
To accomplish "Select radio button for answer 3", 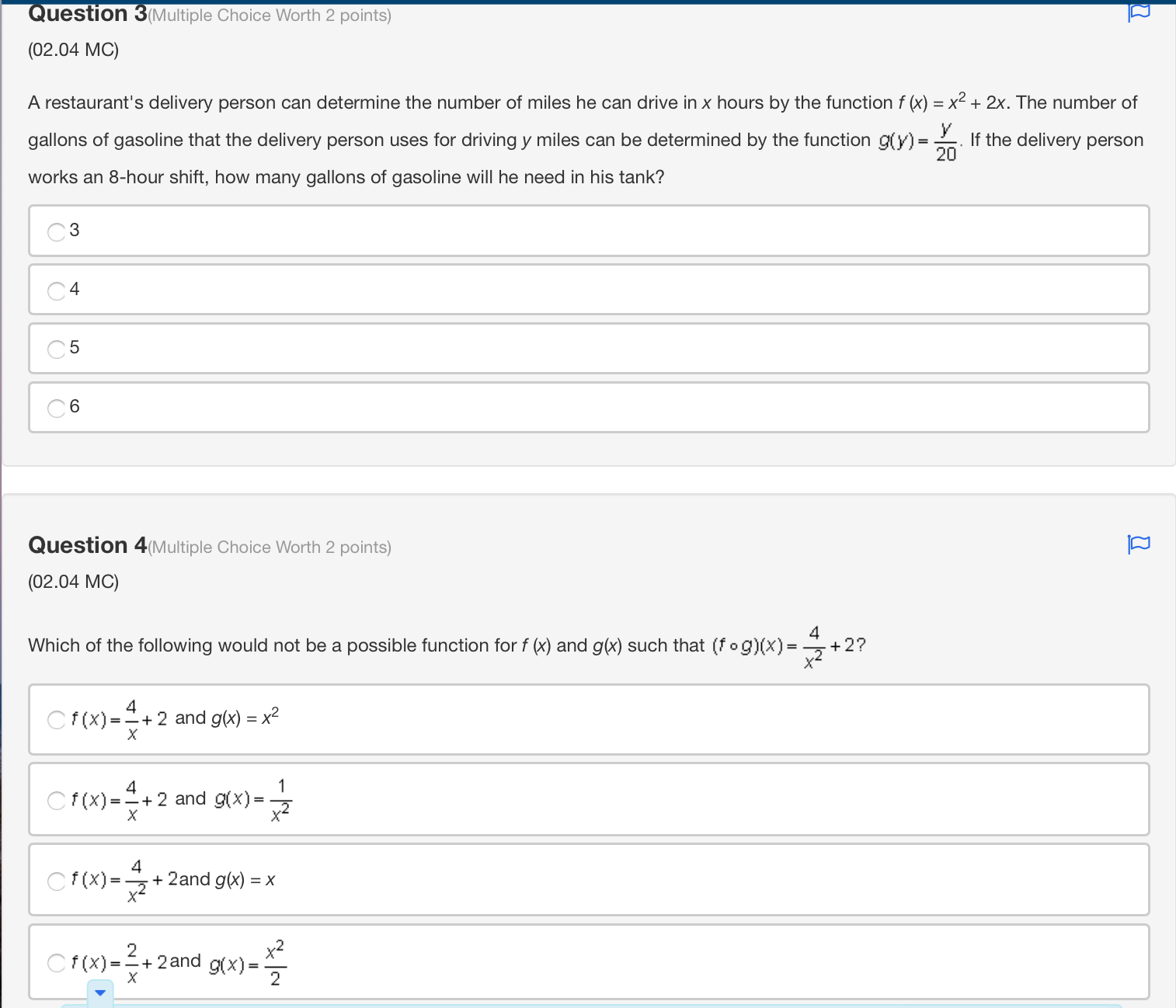I will [54, 231].
